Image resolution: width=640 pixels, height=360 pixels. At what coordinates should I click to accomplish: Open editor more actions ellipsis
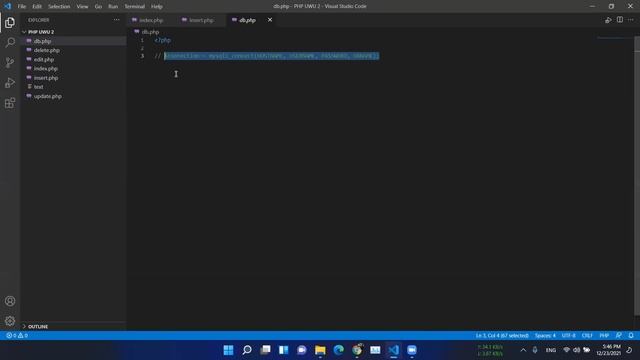631,20
